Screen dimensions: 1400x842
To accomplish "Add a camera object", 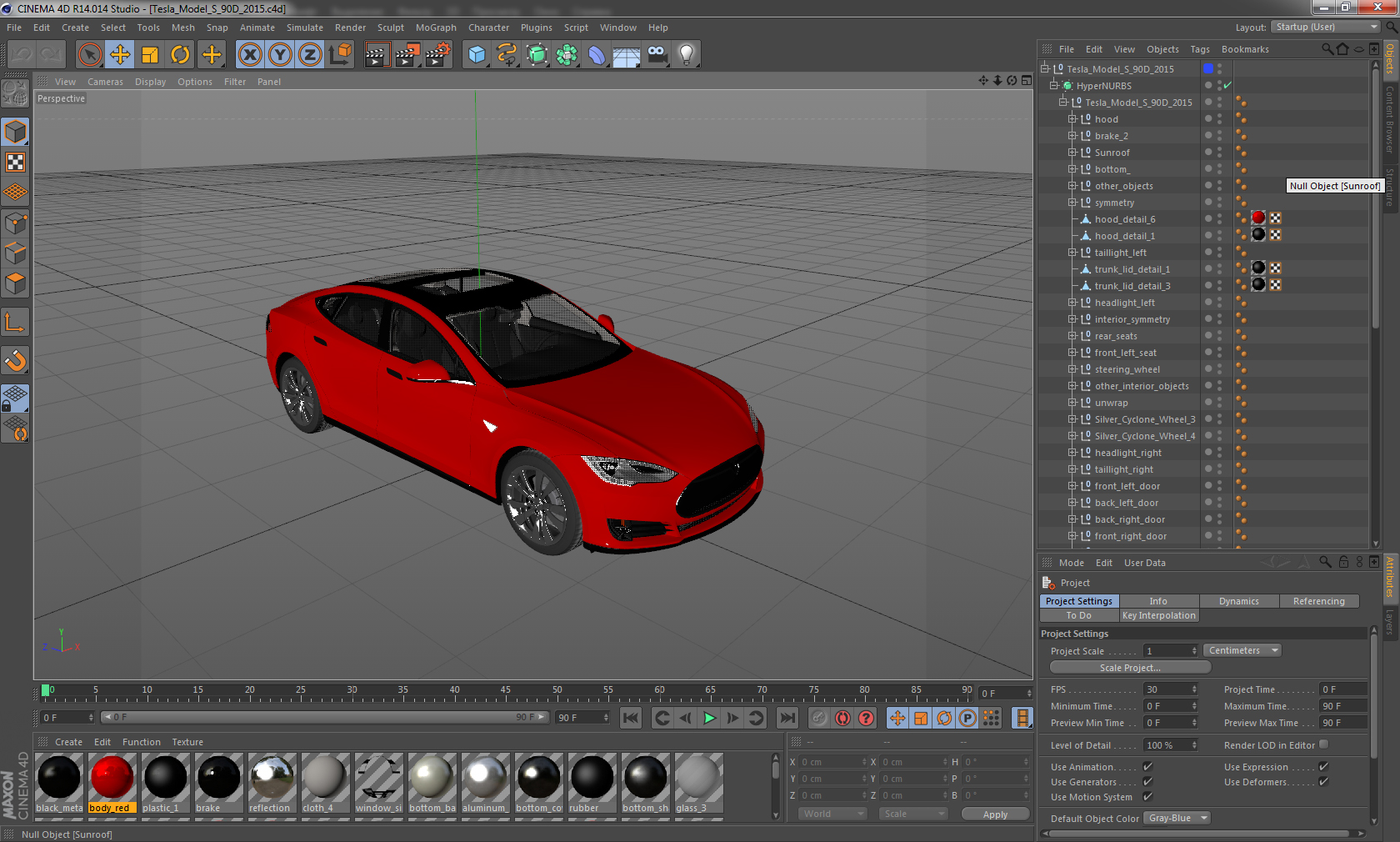I will pos(657,55).
